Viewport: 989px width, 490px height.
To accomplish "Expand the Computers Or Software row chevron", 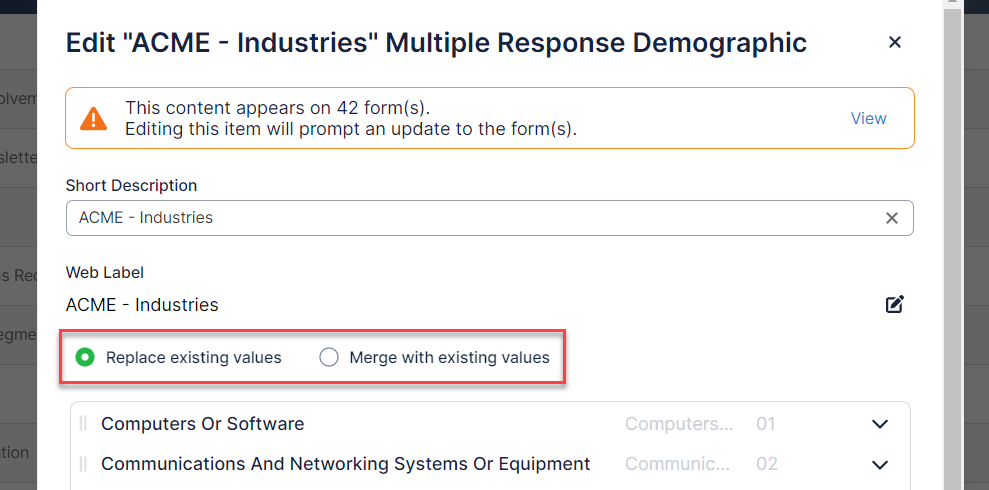I will pos(880,424).
